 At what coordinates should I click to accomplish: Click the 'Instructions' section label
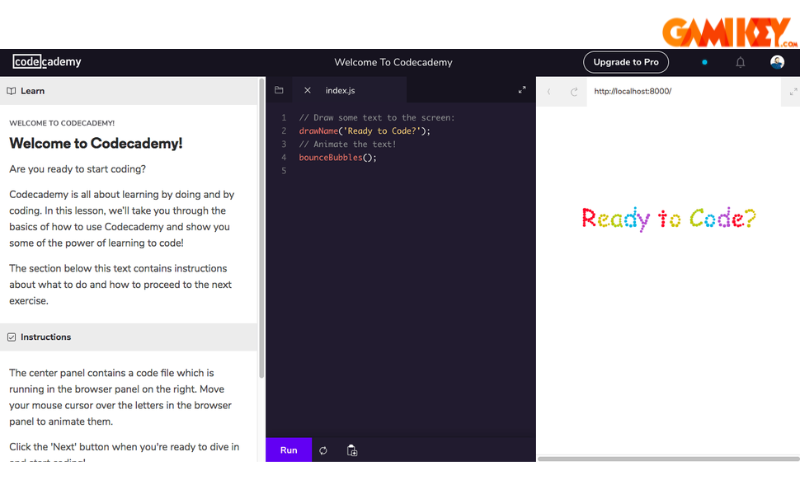click(46, 337)
